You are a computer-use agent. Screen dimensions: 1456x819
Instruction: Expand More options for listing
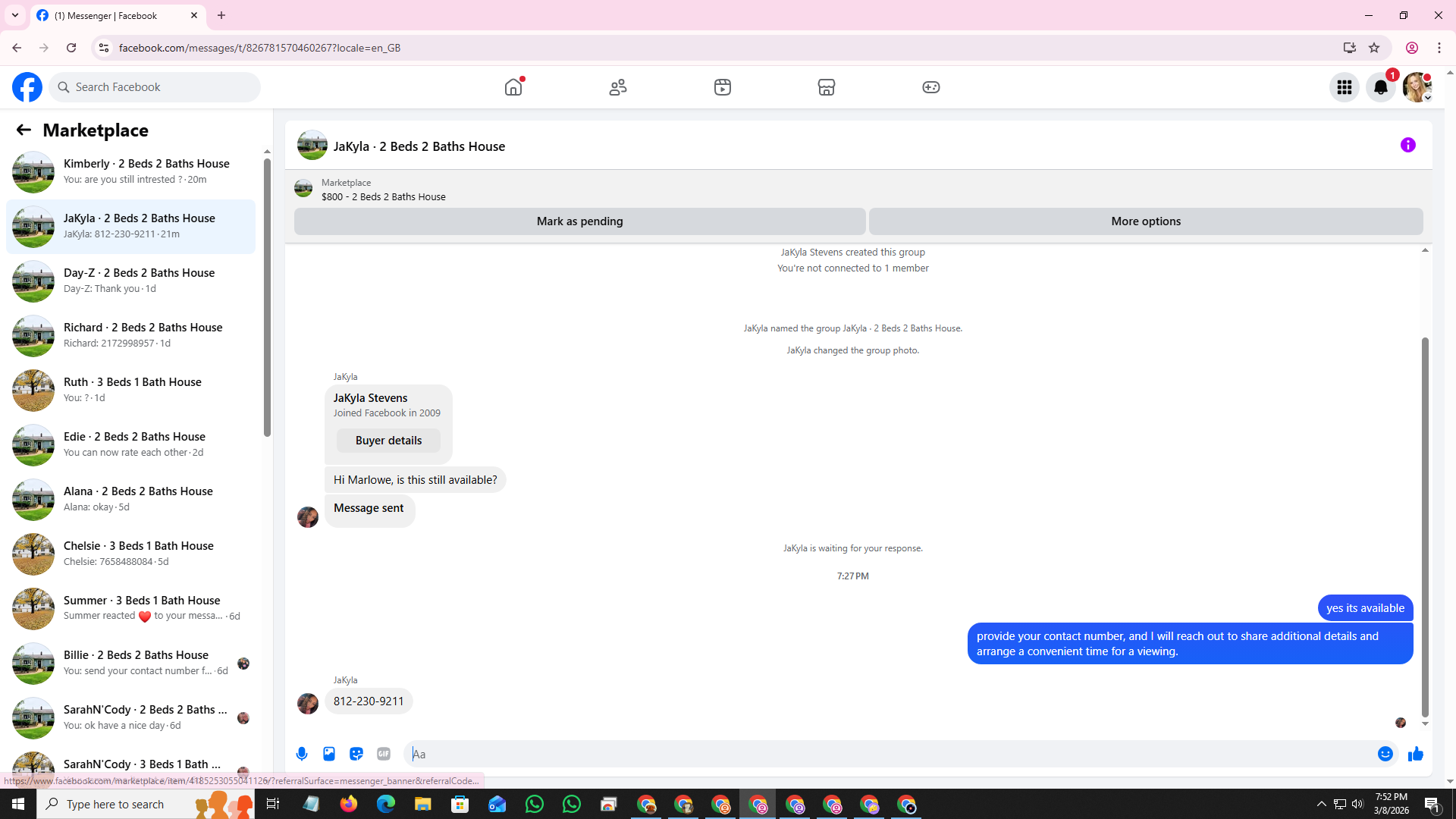pos(1145,221)
